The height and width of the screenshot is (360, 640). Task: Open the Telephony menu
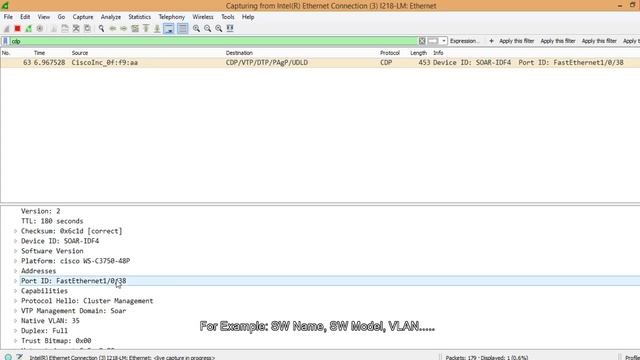coord(171,17)
